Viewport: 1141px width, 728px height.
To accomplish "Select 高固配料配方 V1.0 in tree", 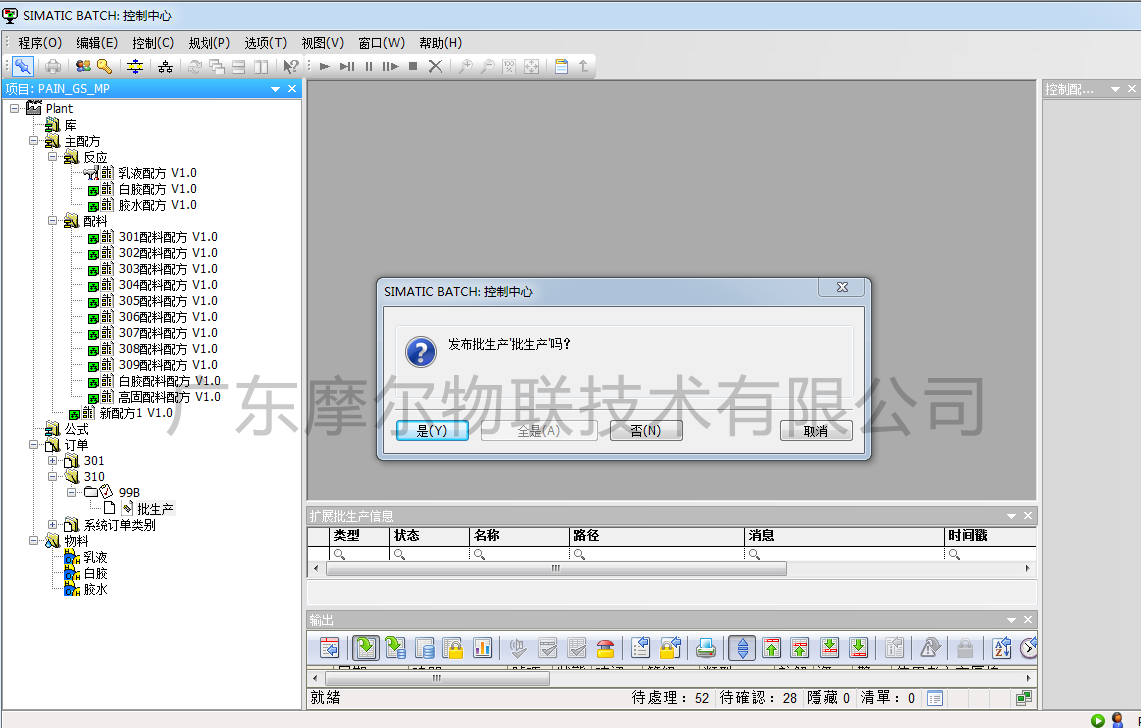I will (170, 397).
